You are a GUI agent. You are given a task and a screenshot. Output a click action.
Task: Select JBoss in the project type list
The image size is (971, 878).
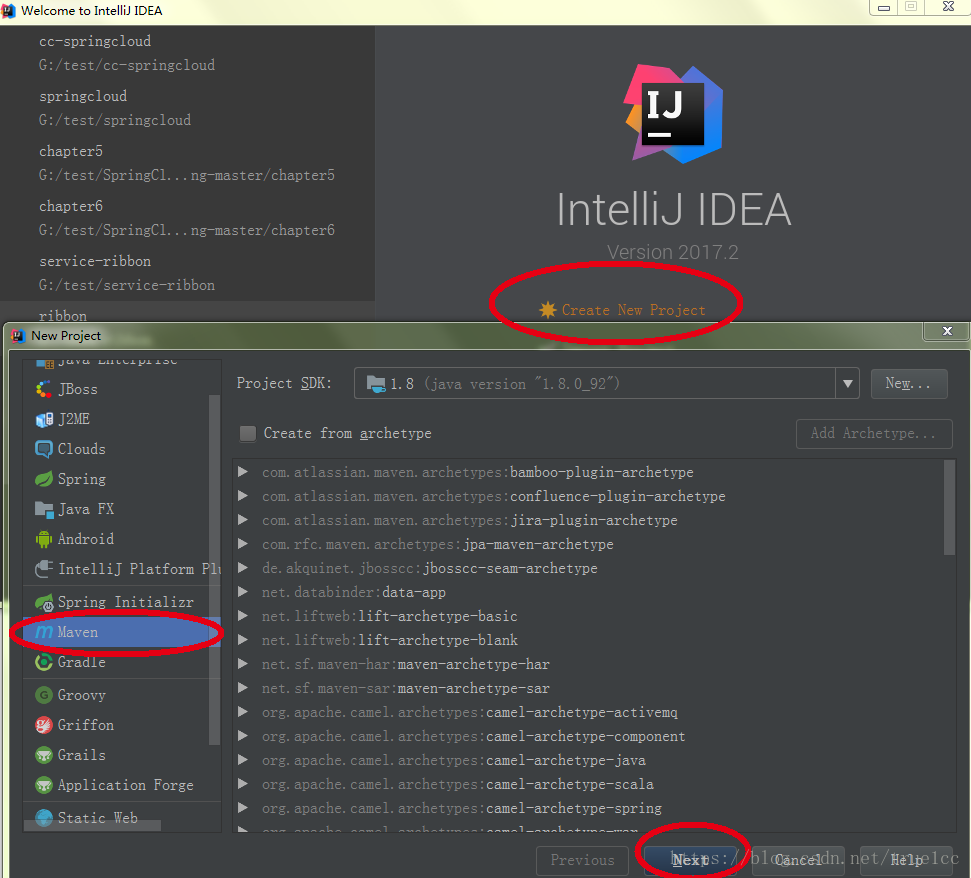[x=121, y=389]
